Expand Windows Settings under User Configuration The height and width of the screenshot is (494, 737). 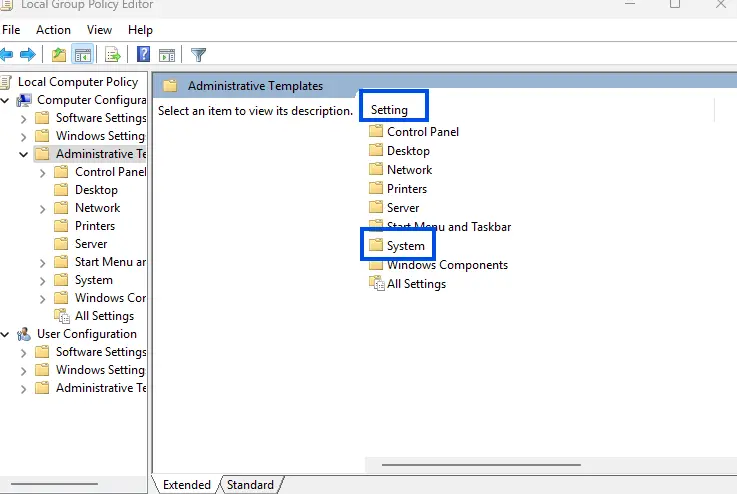pos(24,371)
